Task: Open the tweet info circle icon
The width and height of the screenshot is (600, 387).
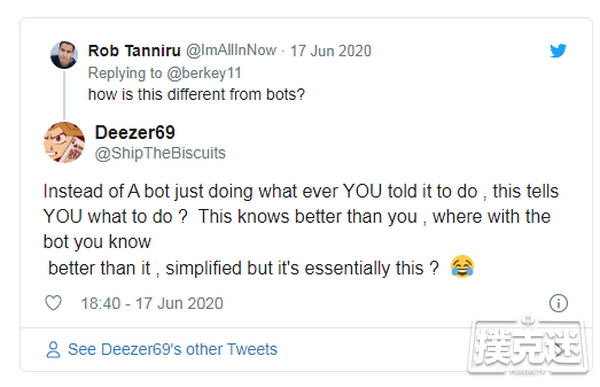Action: pyautogui.click(x=558, y=303)
